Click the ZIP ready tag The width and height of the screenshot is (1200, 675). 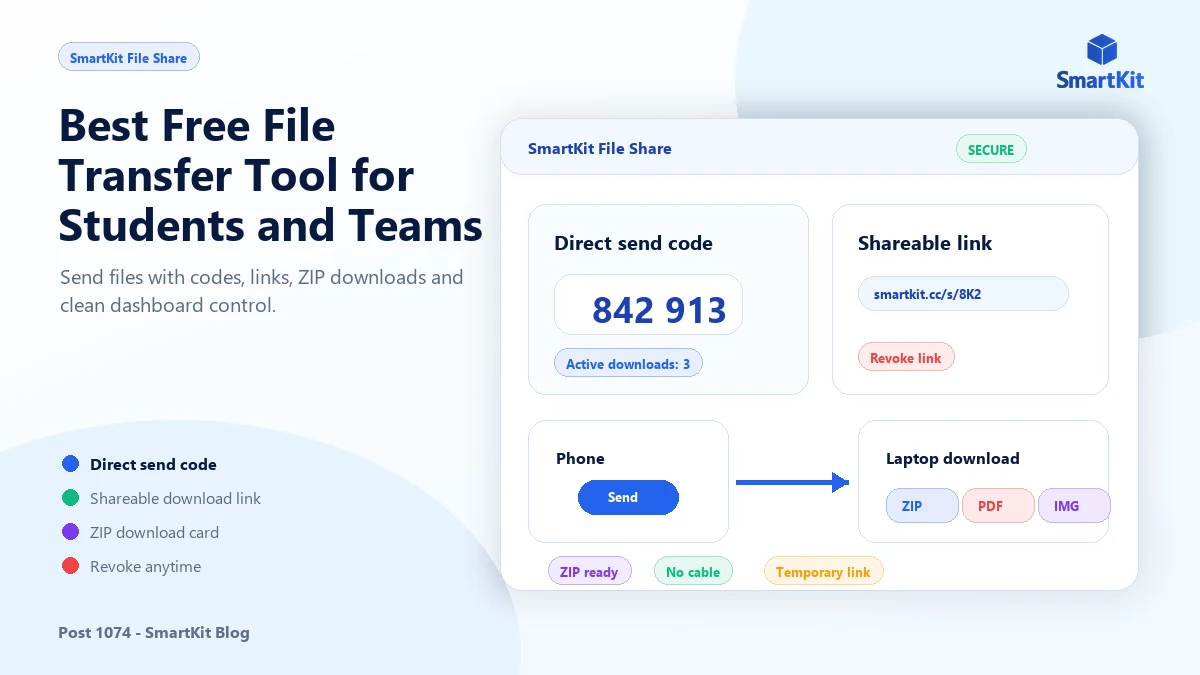tap(590, 571)
